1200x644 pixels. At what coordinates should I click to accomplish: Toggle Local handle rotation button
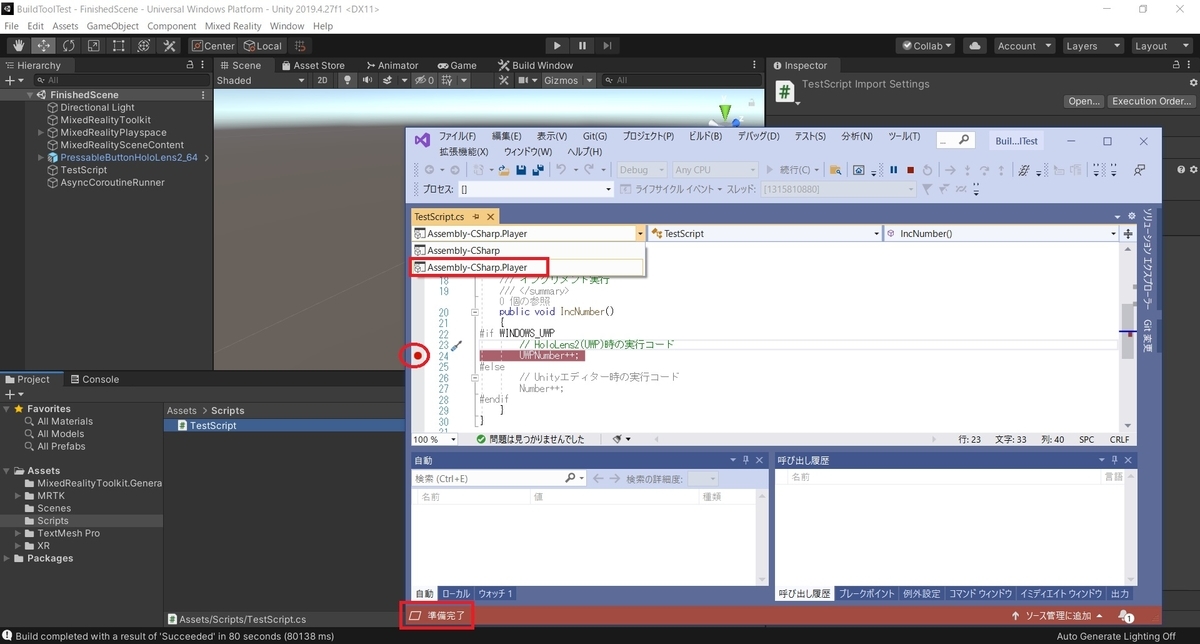click(x=263, y=46)
